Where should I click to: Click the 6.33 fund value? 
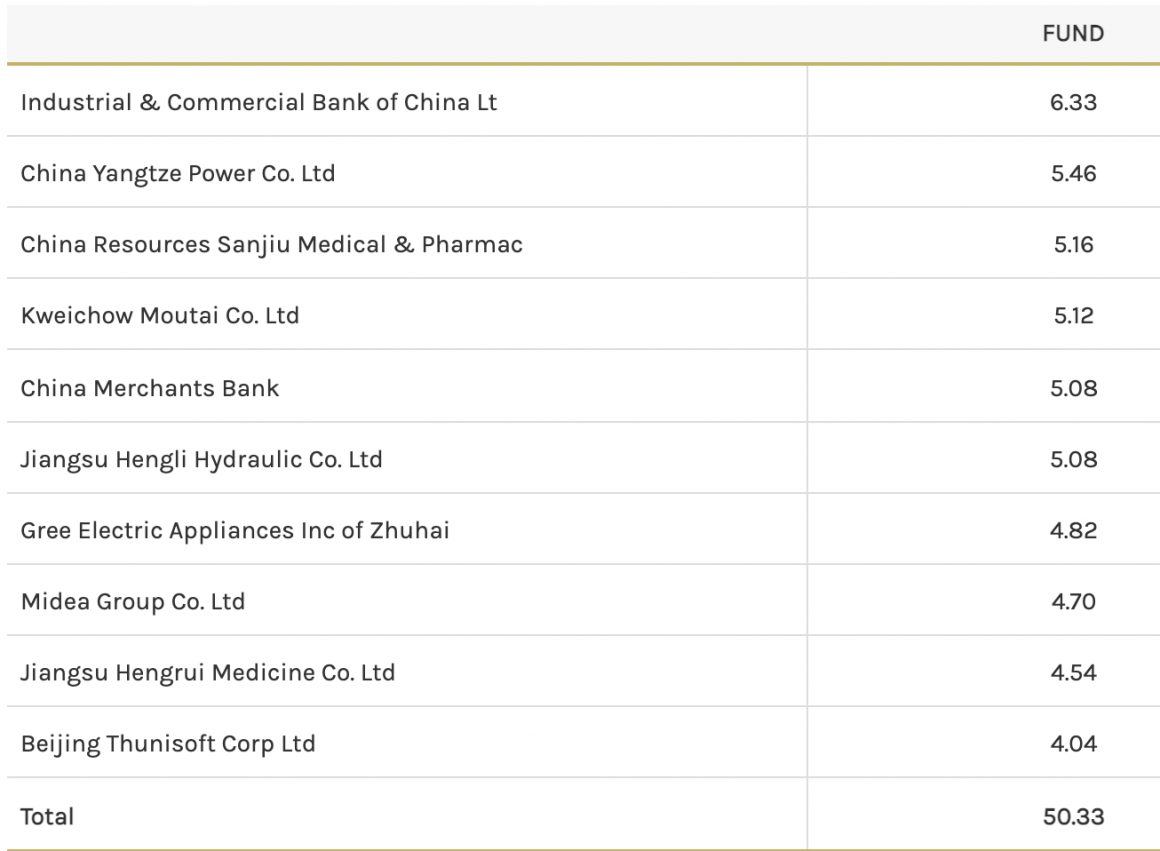[x=1073, y=102]
